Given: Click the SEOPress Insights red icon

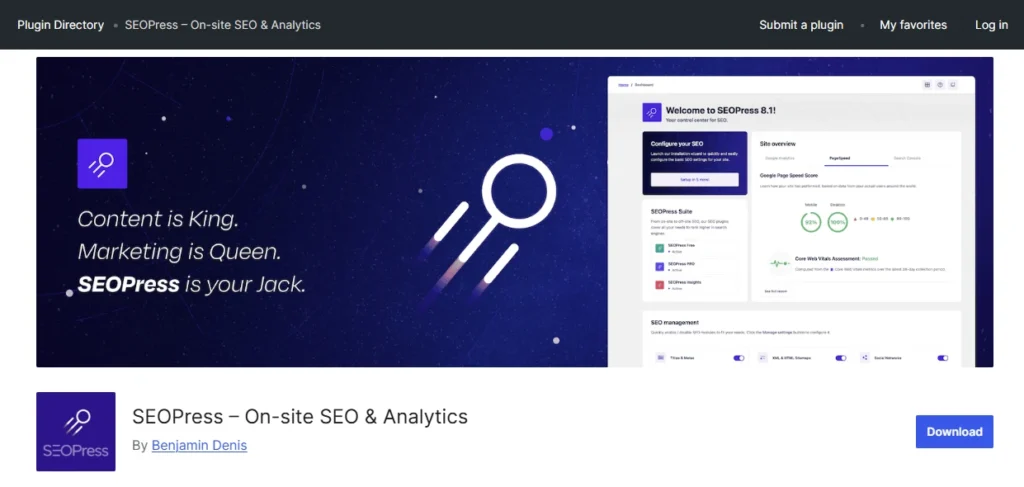Looking at the screenshot, I should point(660,285).
